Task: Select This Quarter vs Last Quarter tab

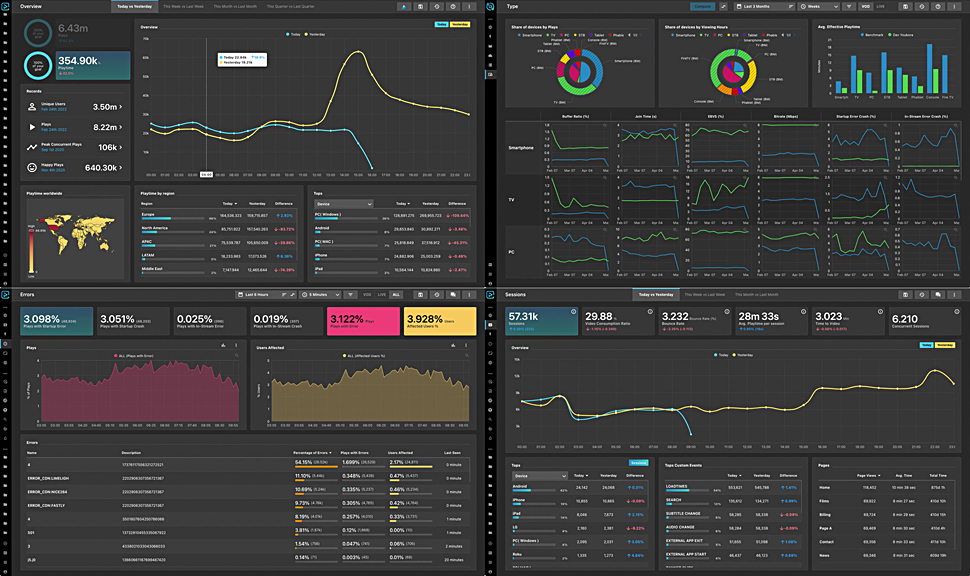Action: tap(291, 6)
